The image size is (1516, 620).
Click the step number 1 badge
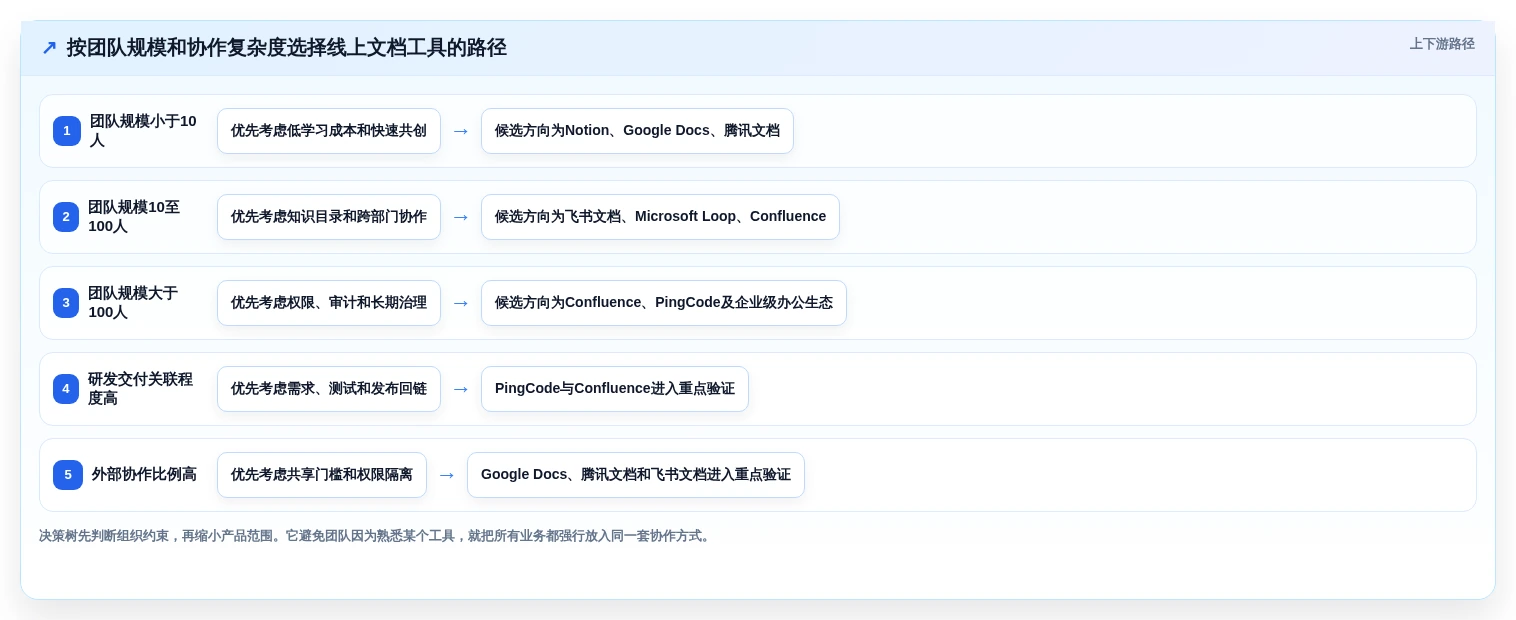click(67, 131)
